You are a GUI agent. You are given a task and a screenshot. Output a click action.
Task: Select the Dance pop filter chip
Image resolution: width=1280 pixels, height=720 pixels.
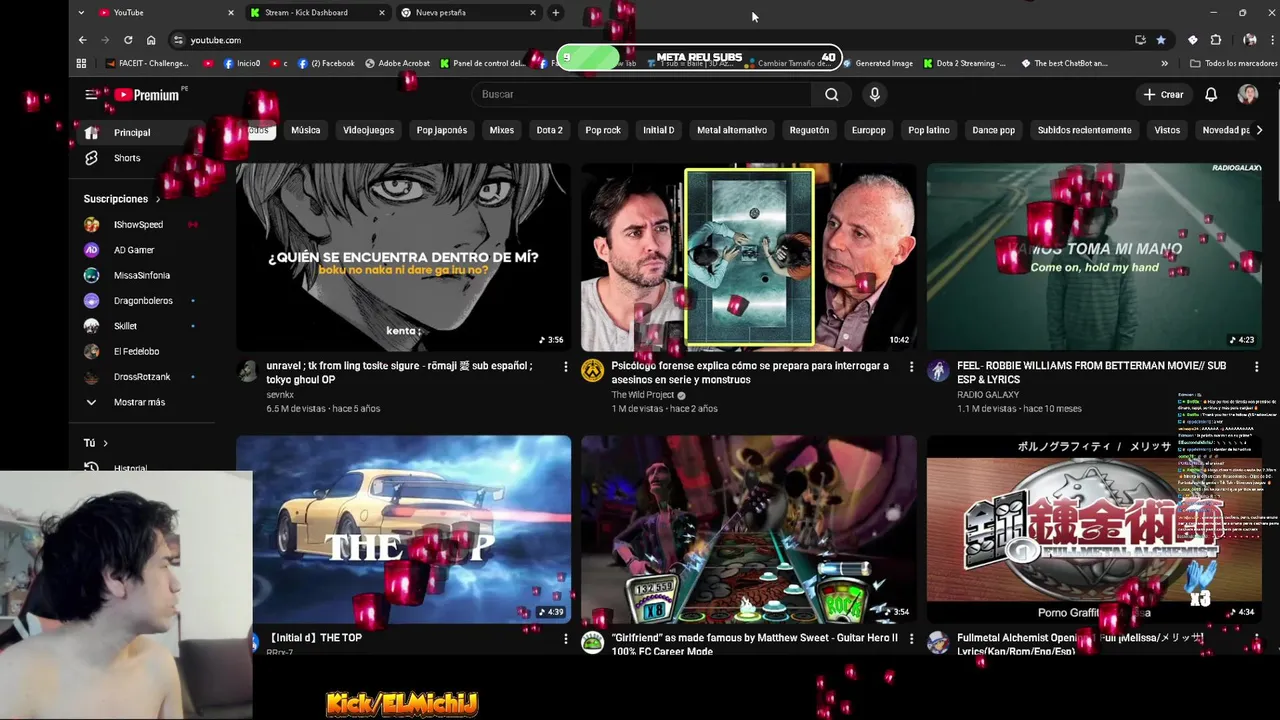click(994, 130)
